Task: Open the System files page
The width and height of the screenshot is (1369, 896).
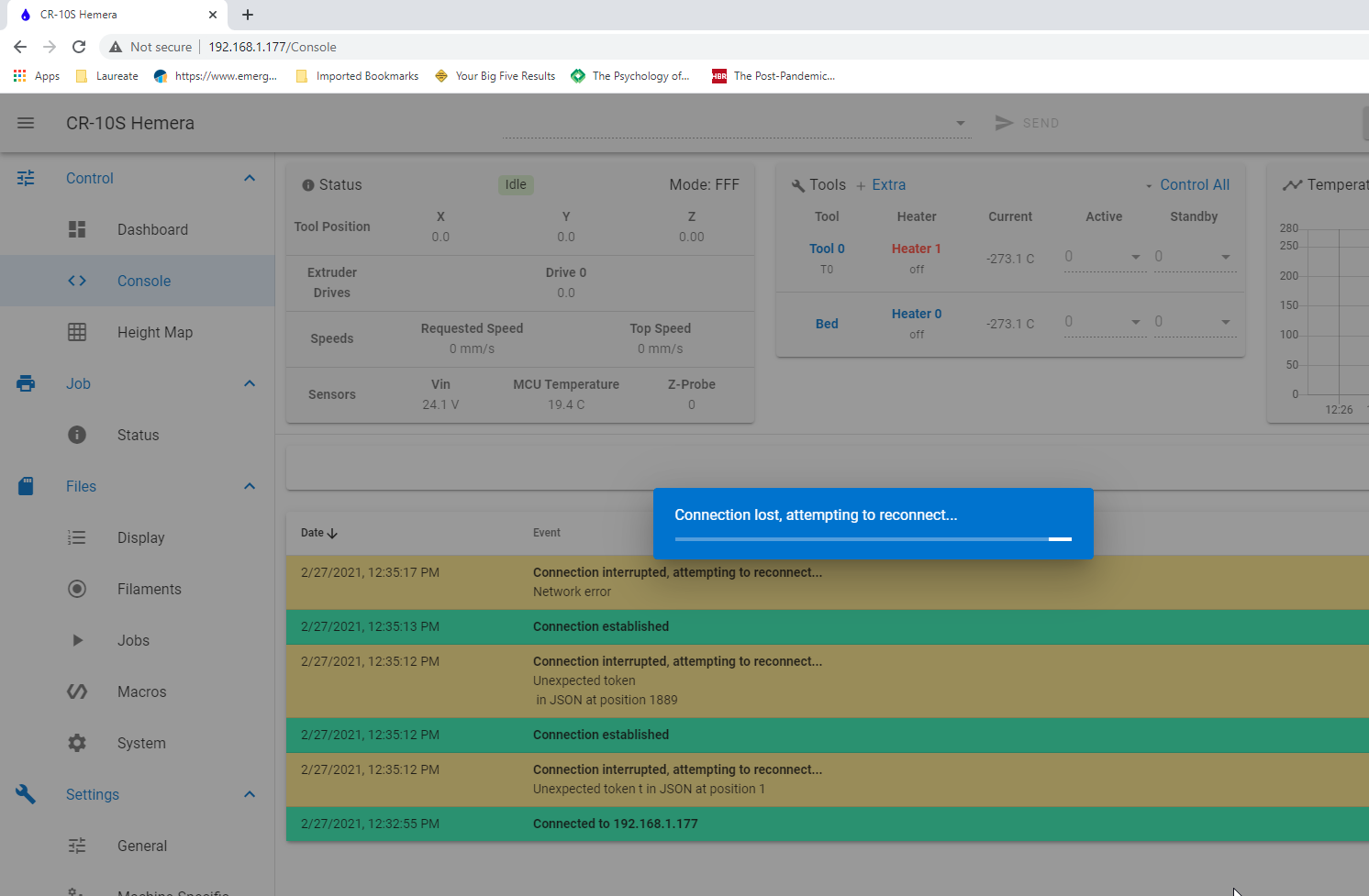Action: click(x=138, y=743)
